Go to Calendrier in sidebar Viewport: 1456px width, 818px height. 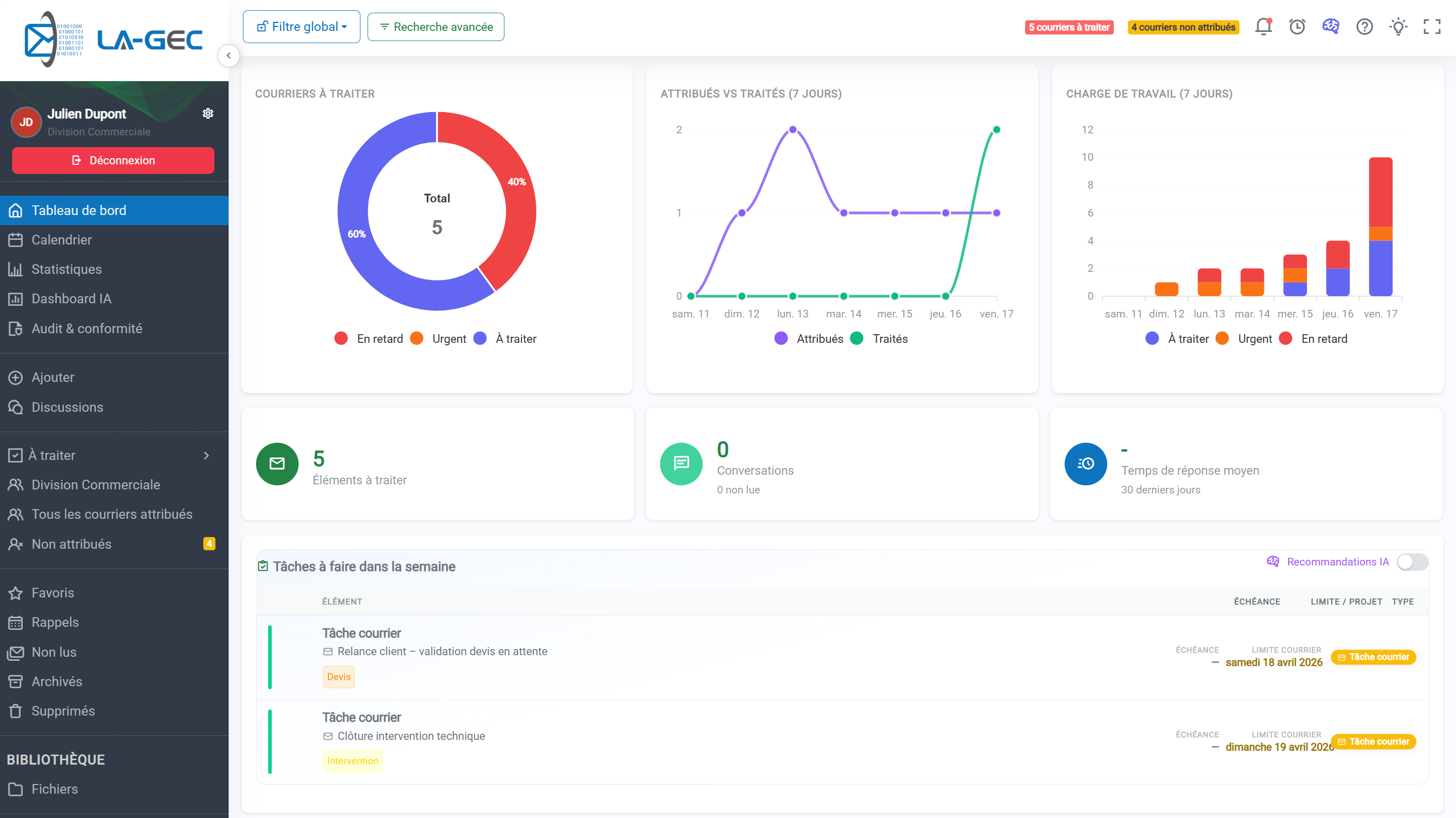tap(62, 240)
